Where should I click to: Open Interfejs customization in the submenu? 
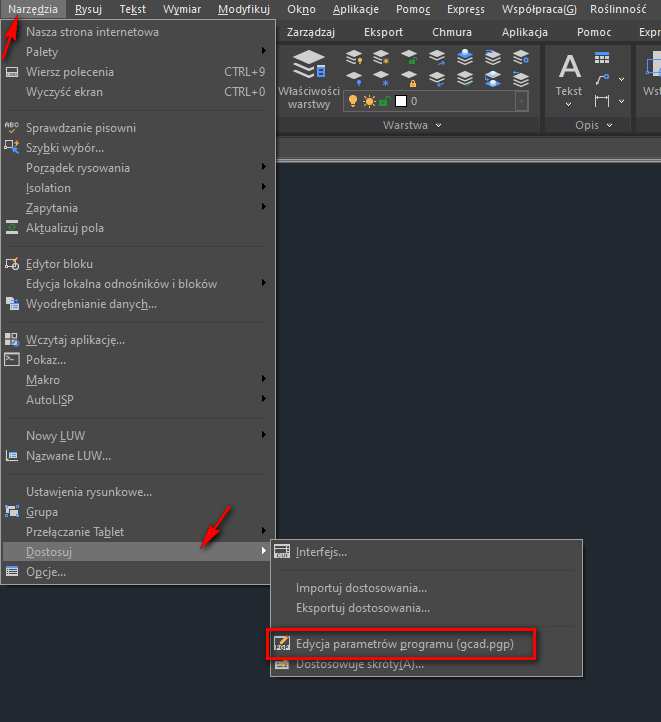pyautogui.click(x=321, y=552)
